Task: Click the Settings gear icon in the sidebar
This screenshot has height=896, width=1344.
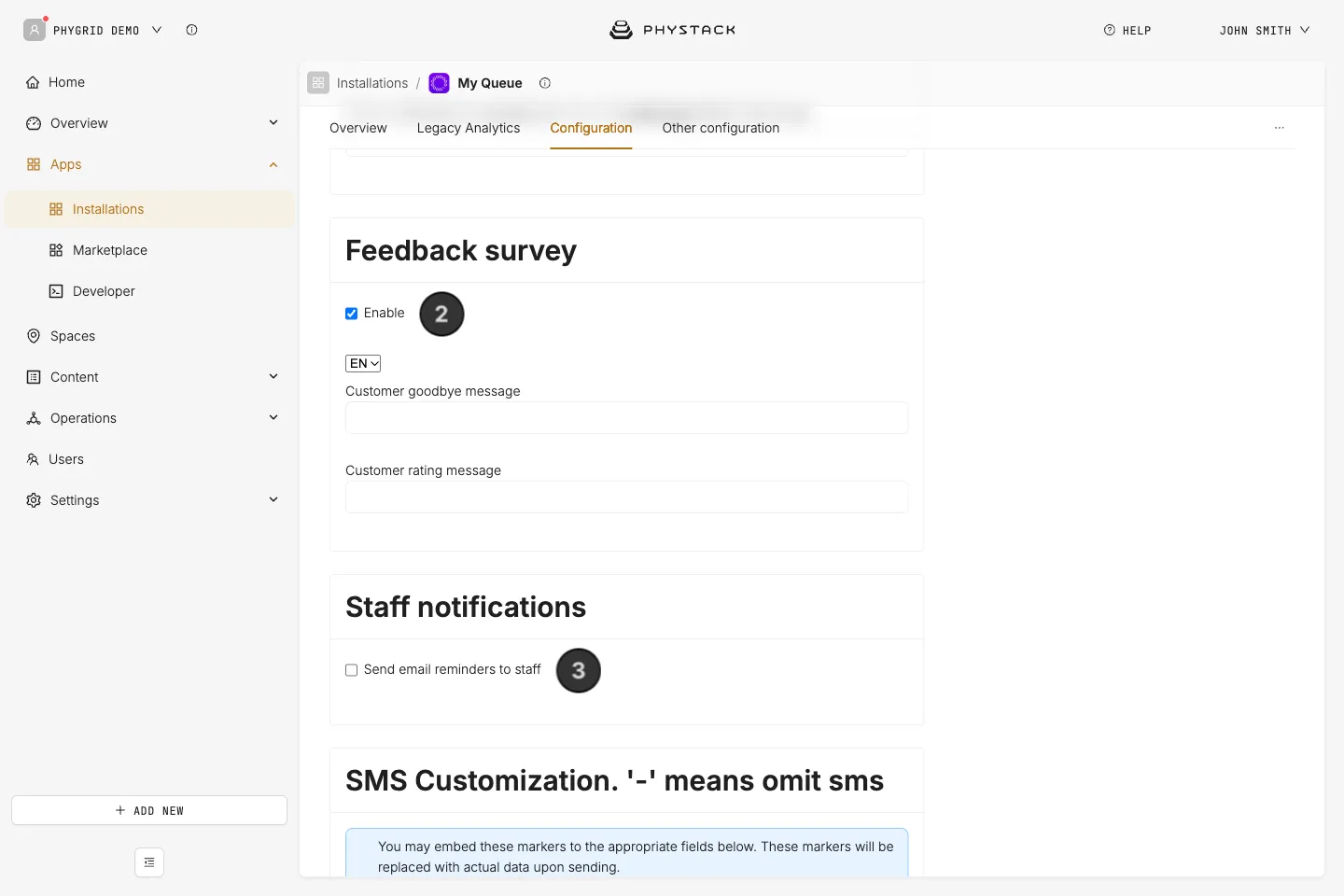Action: [34, 500]
